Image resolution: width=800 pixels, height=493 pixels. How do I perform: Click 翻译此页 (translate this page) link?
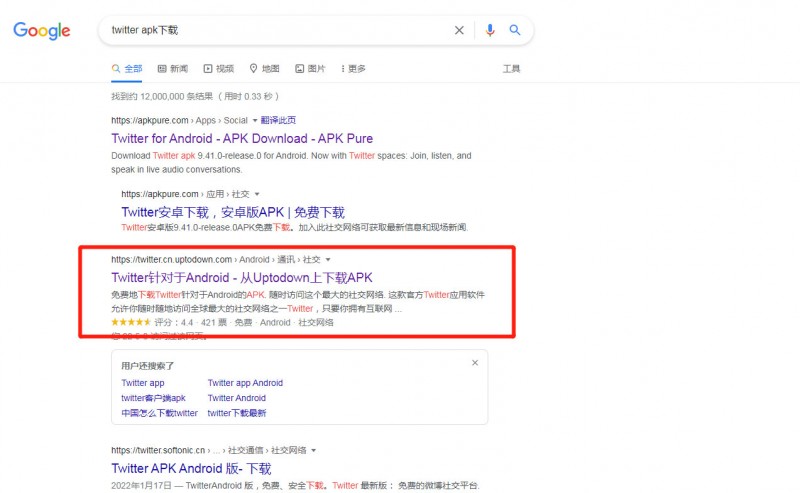pos(278,120)
